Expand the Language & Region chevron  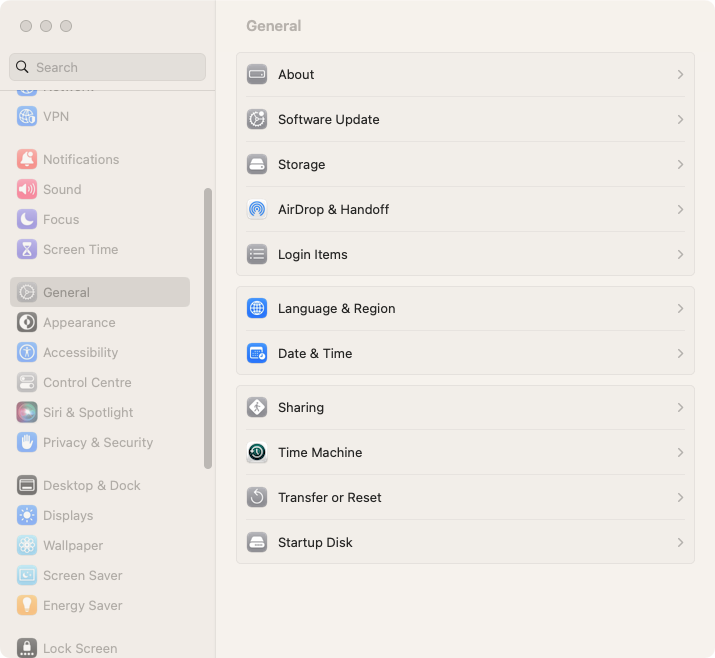tap(680, 308)
